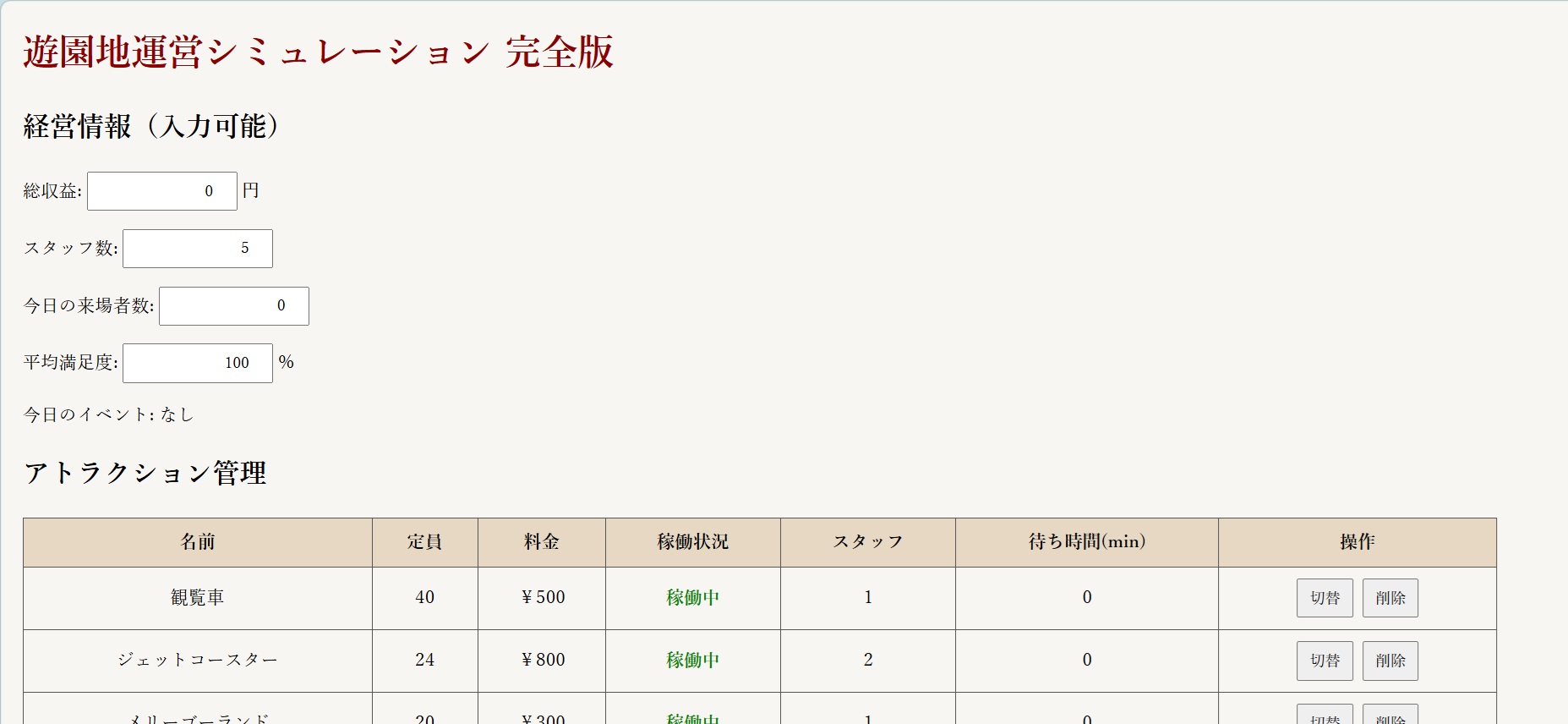Select the 今日の来場者数 input box

pyautogui.click(x=233, y=306)
